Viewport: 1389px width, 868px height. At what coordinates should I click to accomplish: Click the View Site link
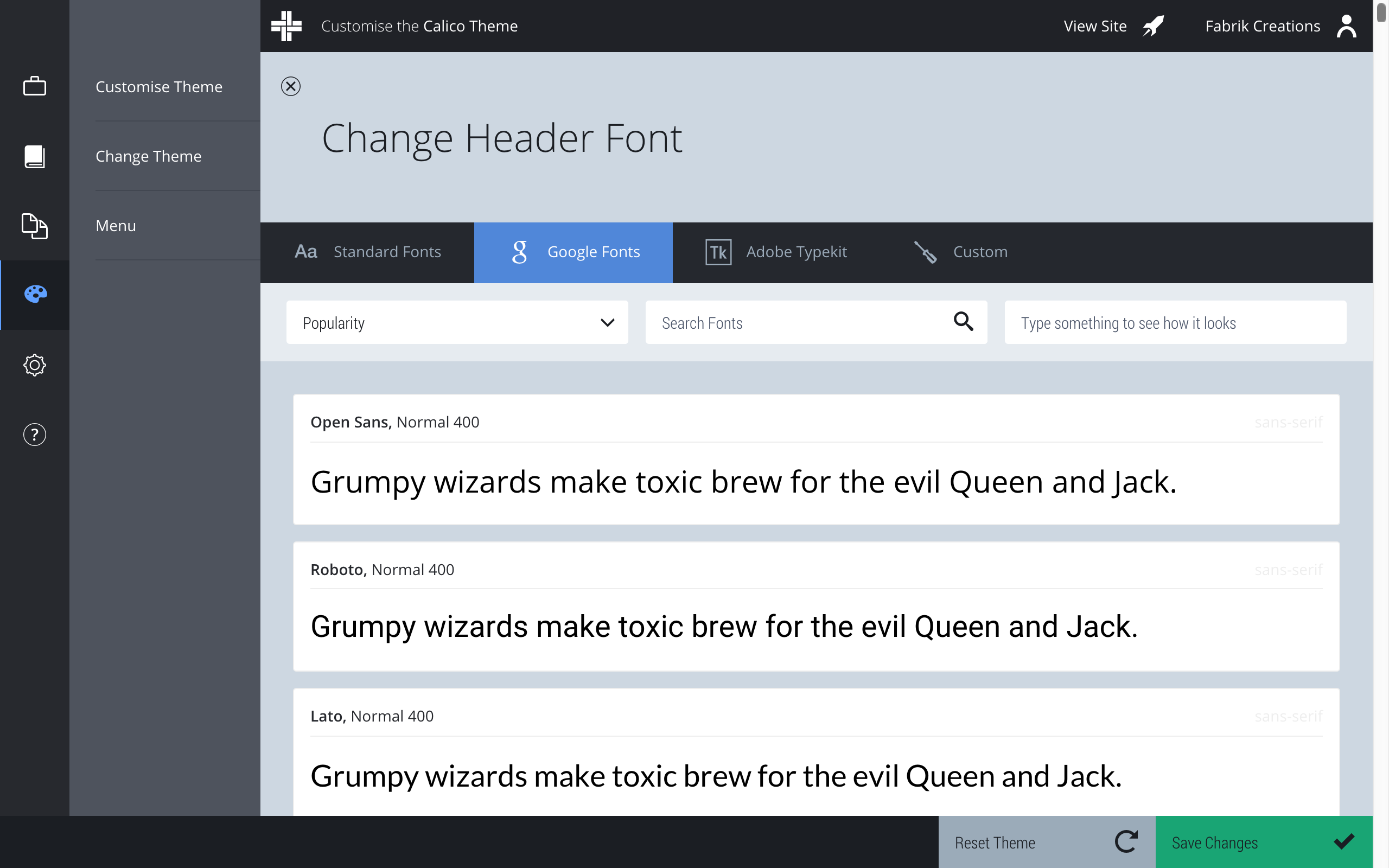click(x=1112, y=26)
